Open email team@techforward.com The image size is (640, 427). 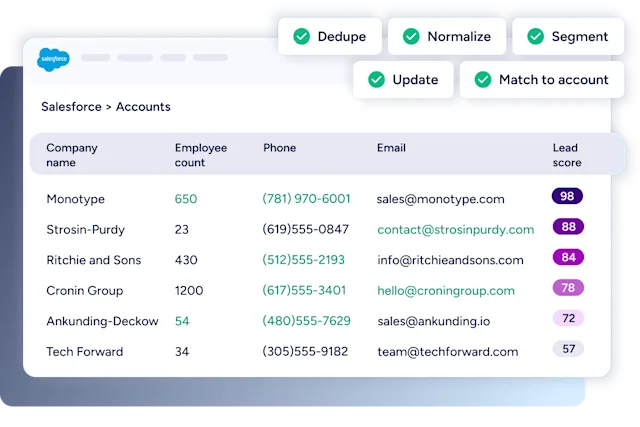[448, 352]
